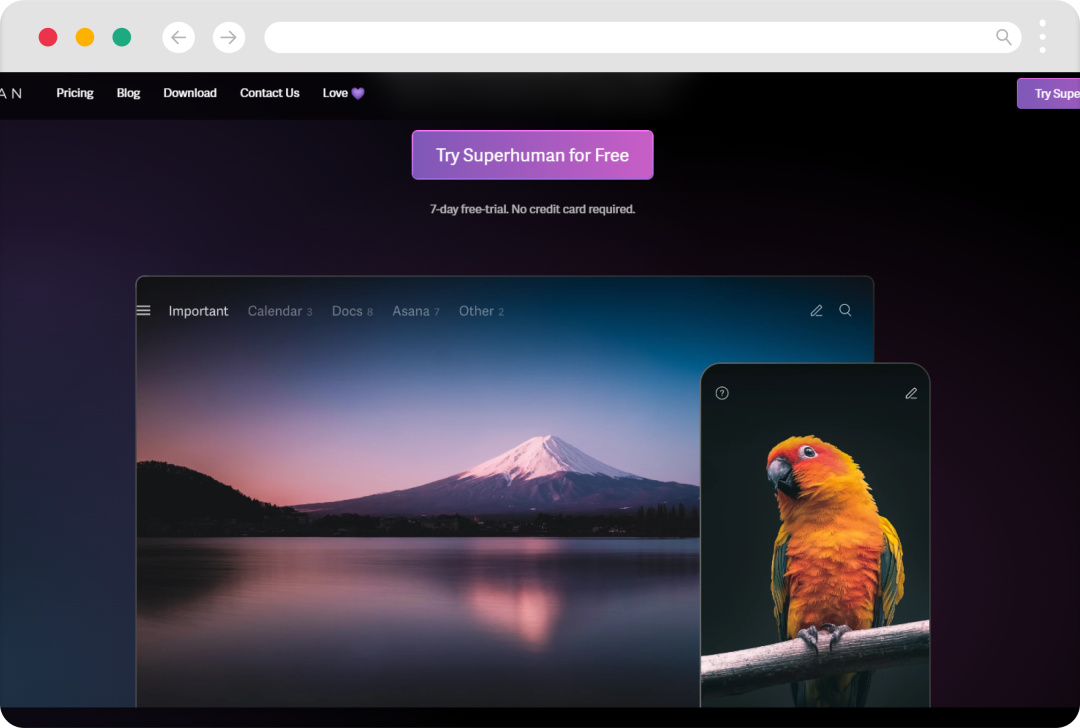Screen dimensions: 1080x728
Task: Switch to the Docs tab
Action: pos(352,311)
